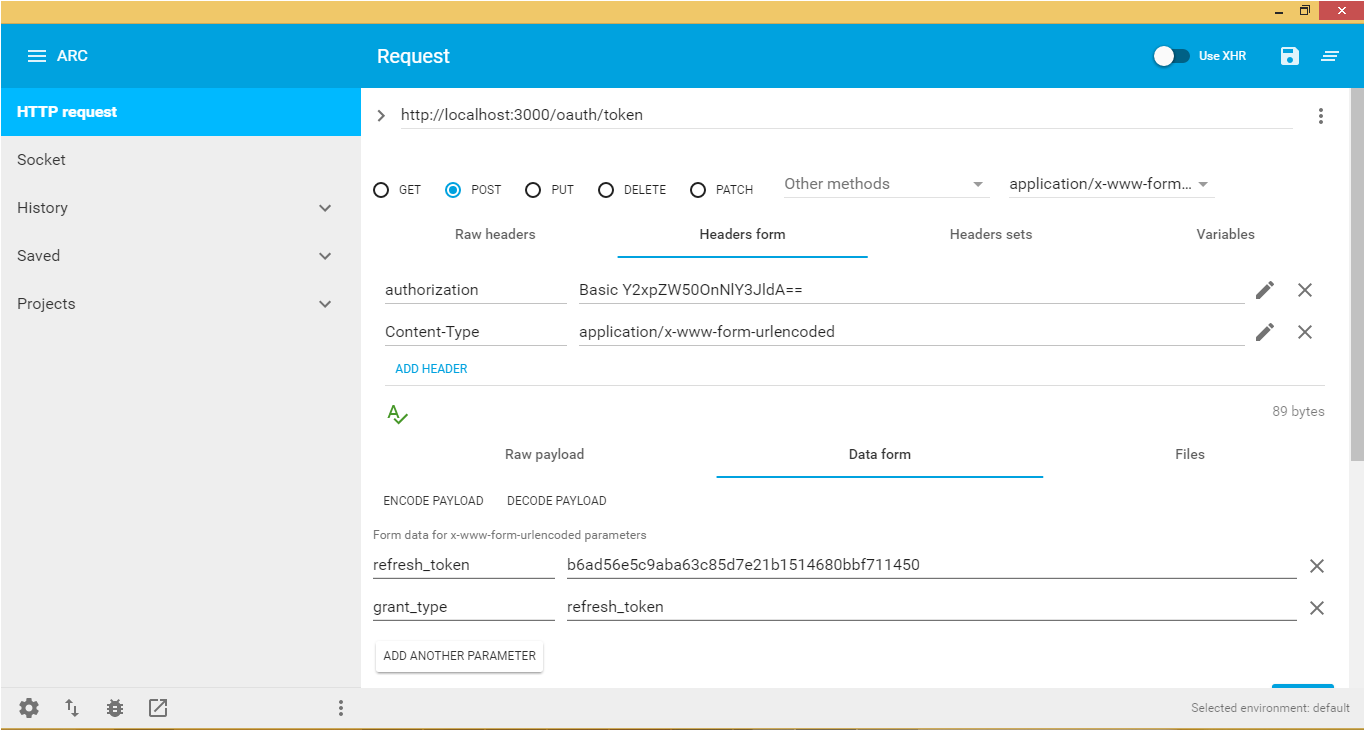1364x730 pixels.
Task: Select HTTP request in the sidebar
Action: coord(181,112)
